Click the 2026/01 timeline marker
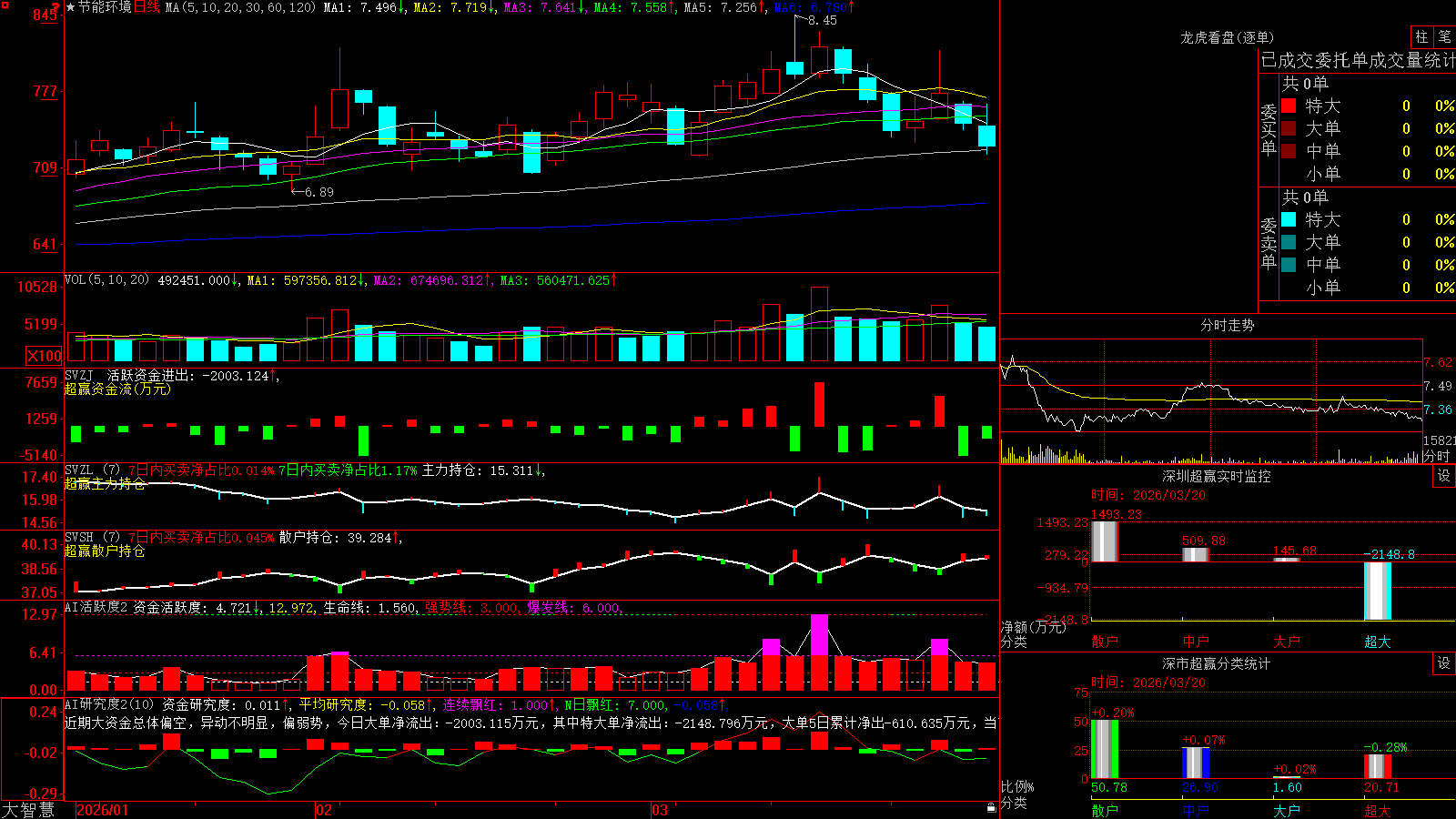This screenshot has width=1456, height=819. [103, 810]
